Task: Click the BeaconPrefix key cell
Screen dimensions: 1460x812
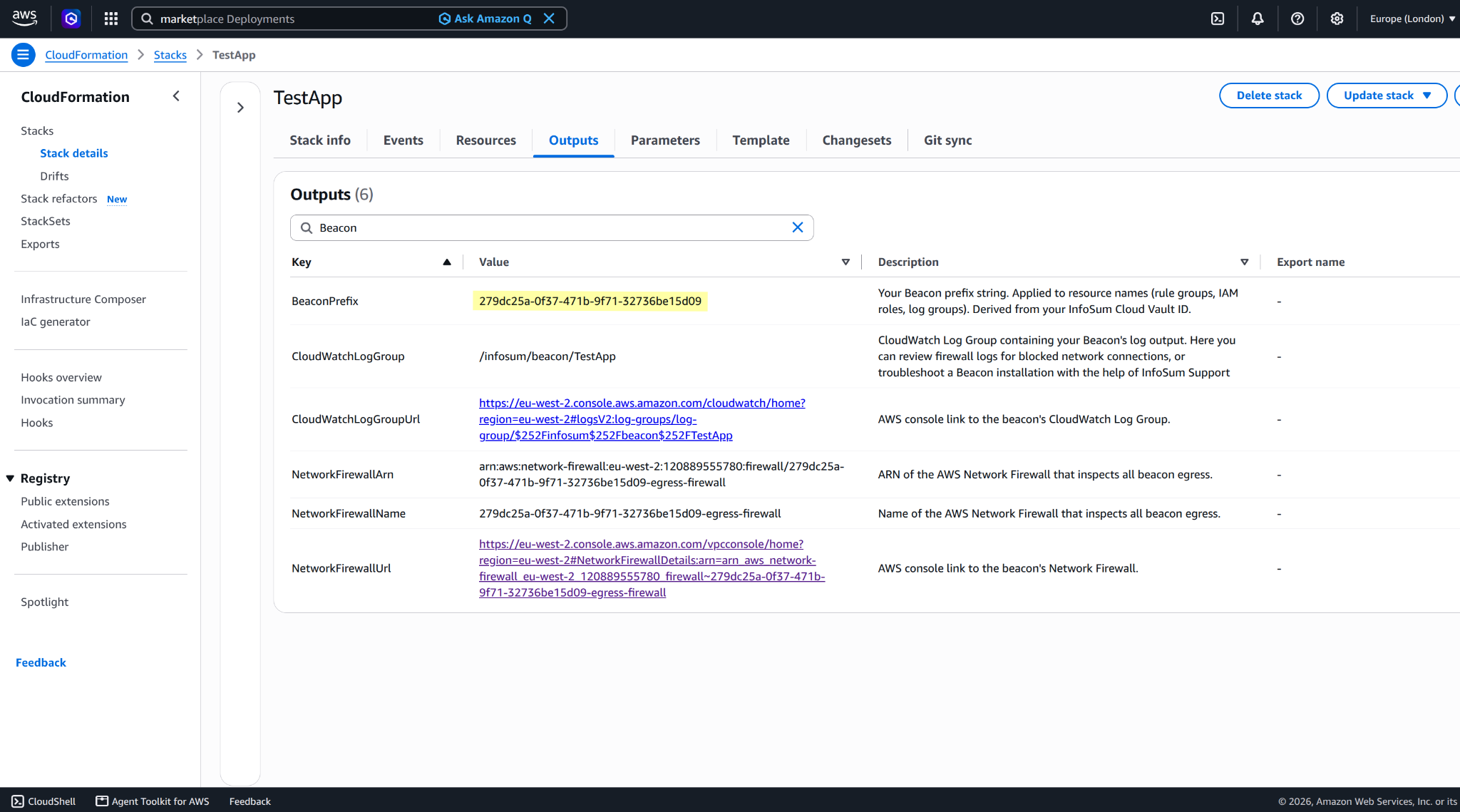Action: (325, 301)
